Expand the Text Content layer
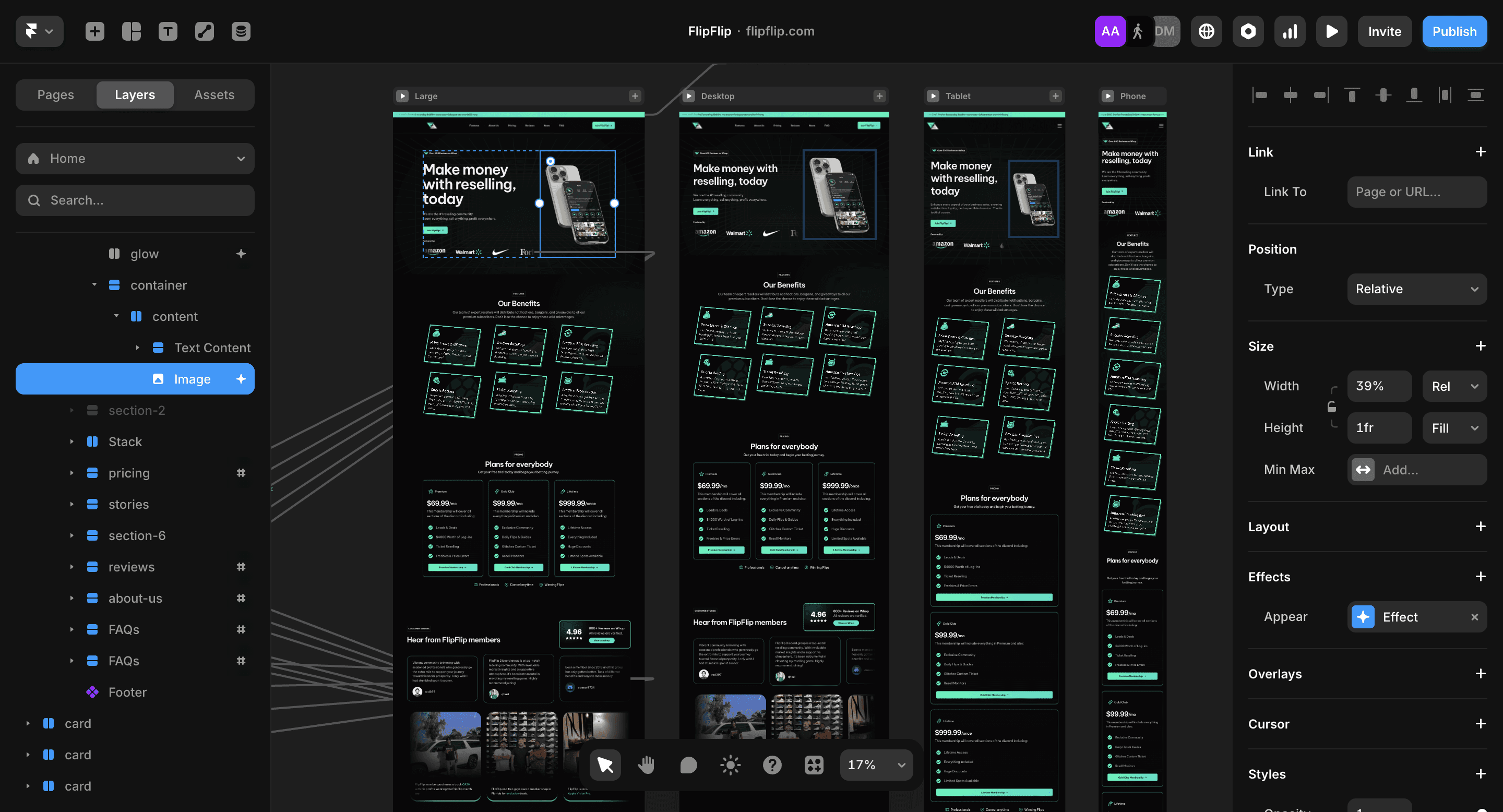The height and width of the screenshot is (812, 1503). (x=138, y=348)
